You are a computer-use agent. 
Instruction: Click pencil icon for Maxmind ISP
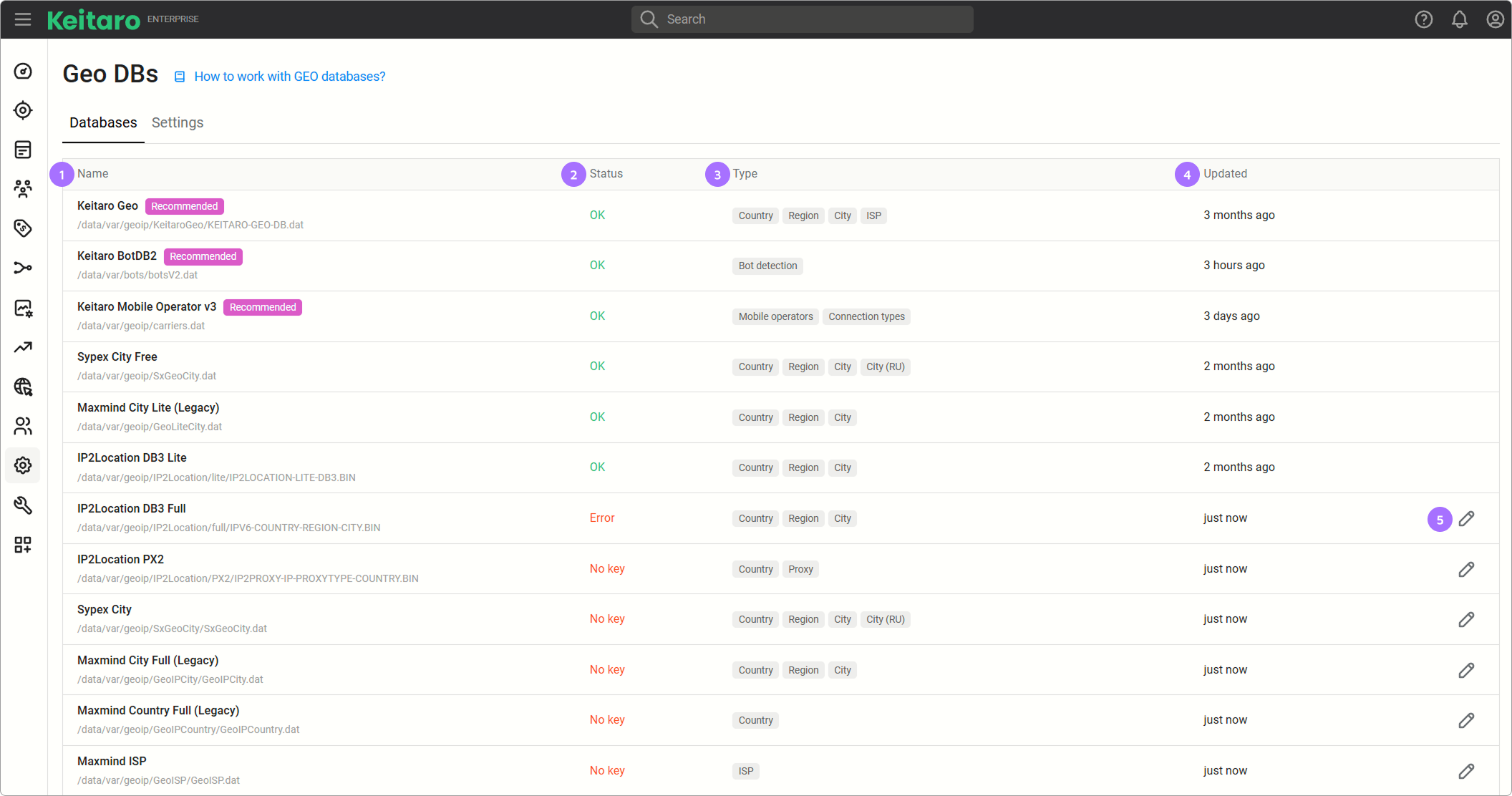[1466, 771]
